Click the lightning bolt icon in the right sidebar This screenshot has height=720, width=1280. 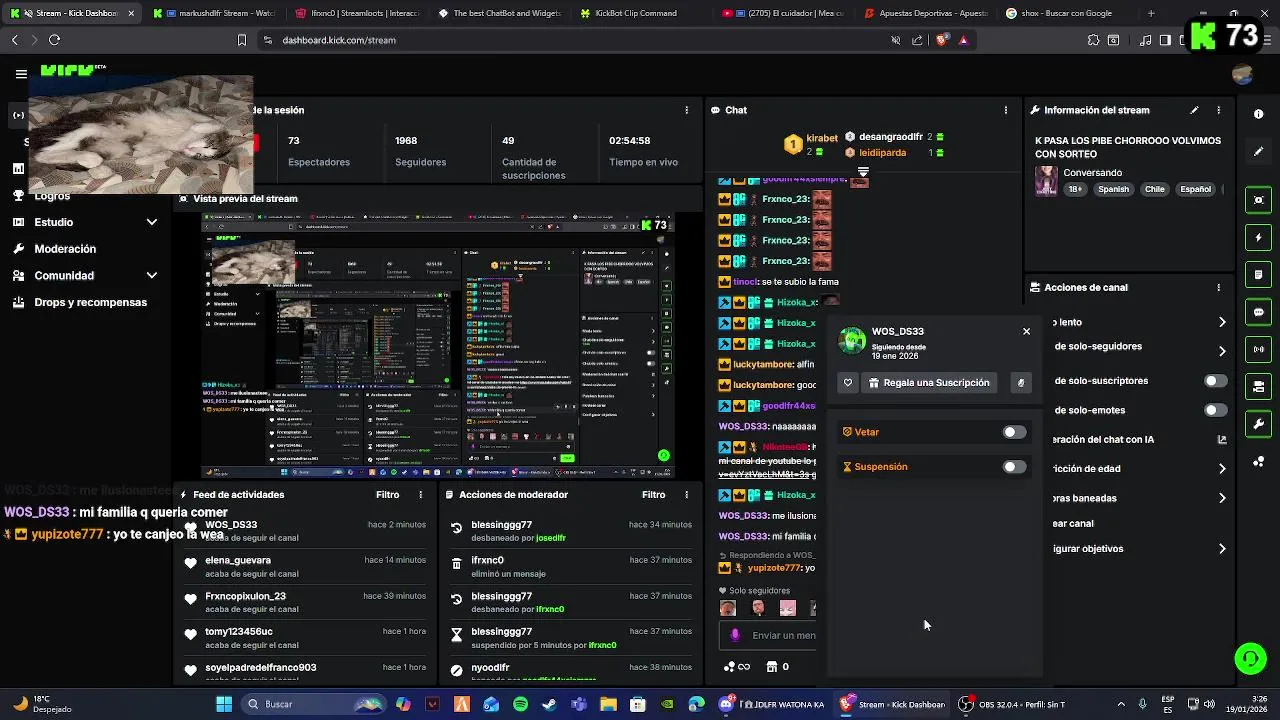click(1258, 238)
